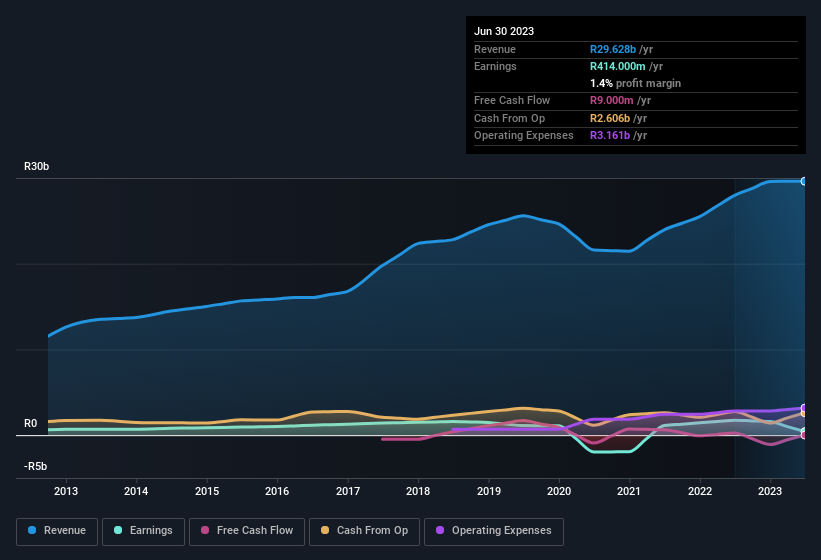The height and width of the screenshot is (560, 821).
Task: Click the orange Cash From Op legend dot
Action: coord(325,530)
